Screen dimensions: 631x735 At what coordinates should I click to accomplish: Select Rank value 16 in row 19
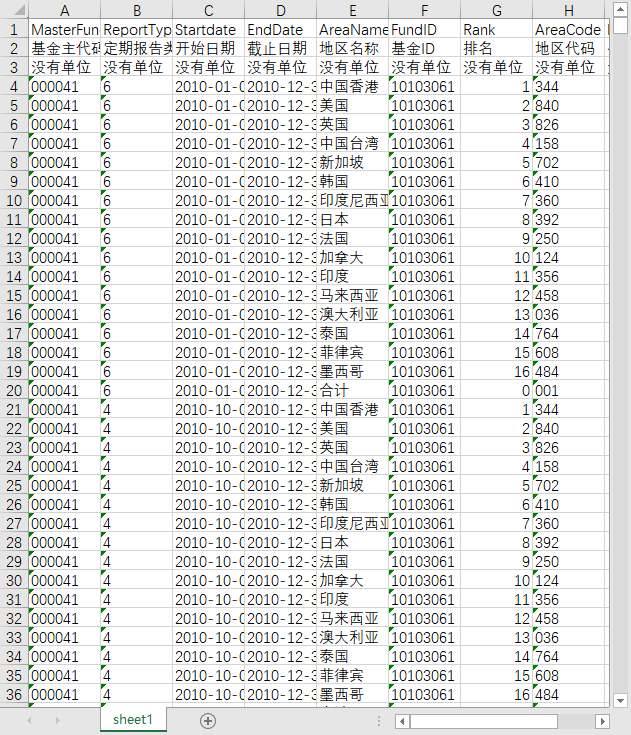click(x=496, y=371)
